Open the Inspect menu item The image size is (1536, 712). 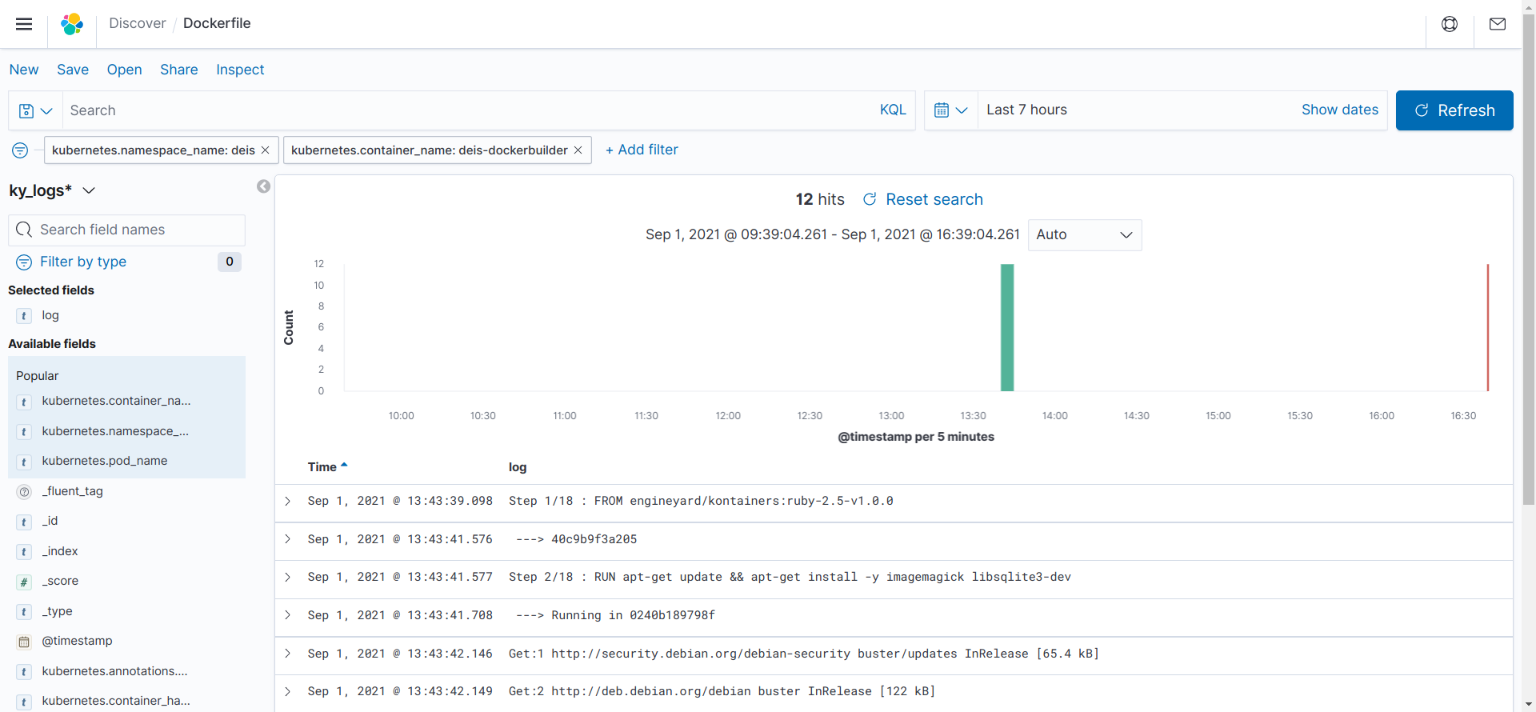[x=240, y=70]
